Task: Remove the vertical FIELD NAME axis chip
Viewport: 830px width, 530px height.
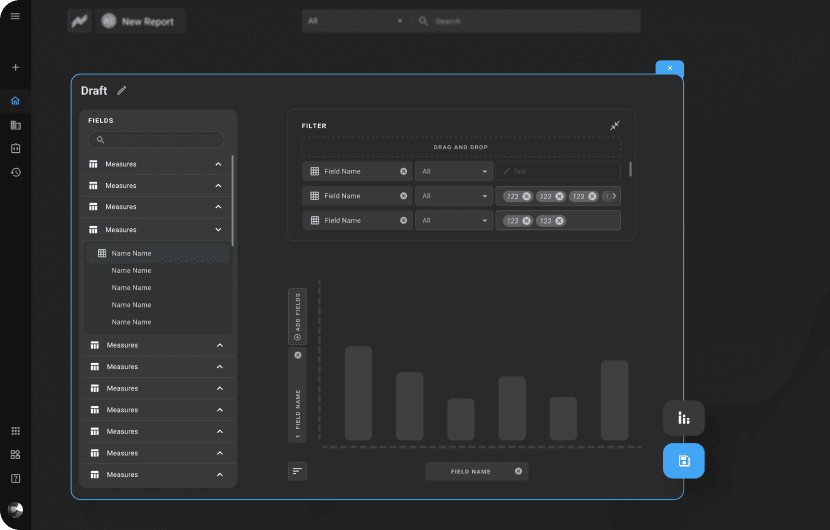Action: (x=298, y=355)
